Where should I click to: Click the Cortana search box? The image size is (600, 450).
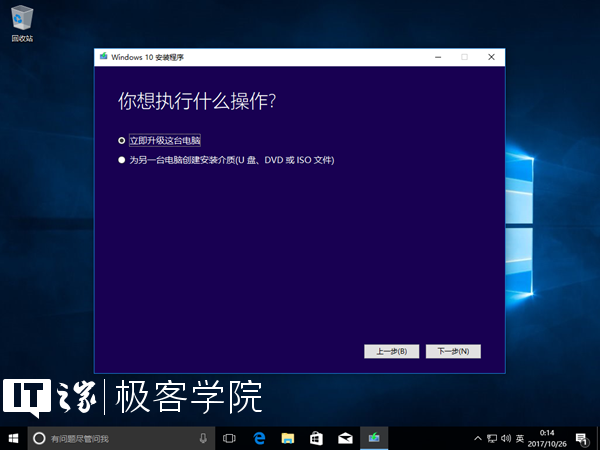121,438
